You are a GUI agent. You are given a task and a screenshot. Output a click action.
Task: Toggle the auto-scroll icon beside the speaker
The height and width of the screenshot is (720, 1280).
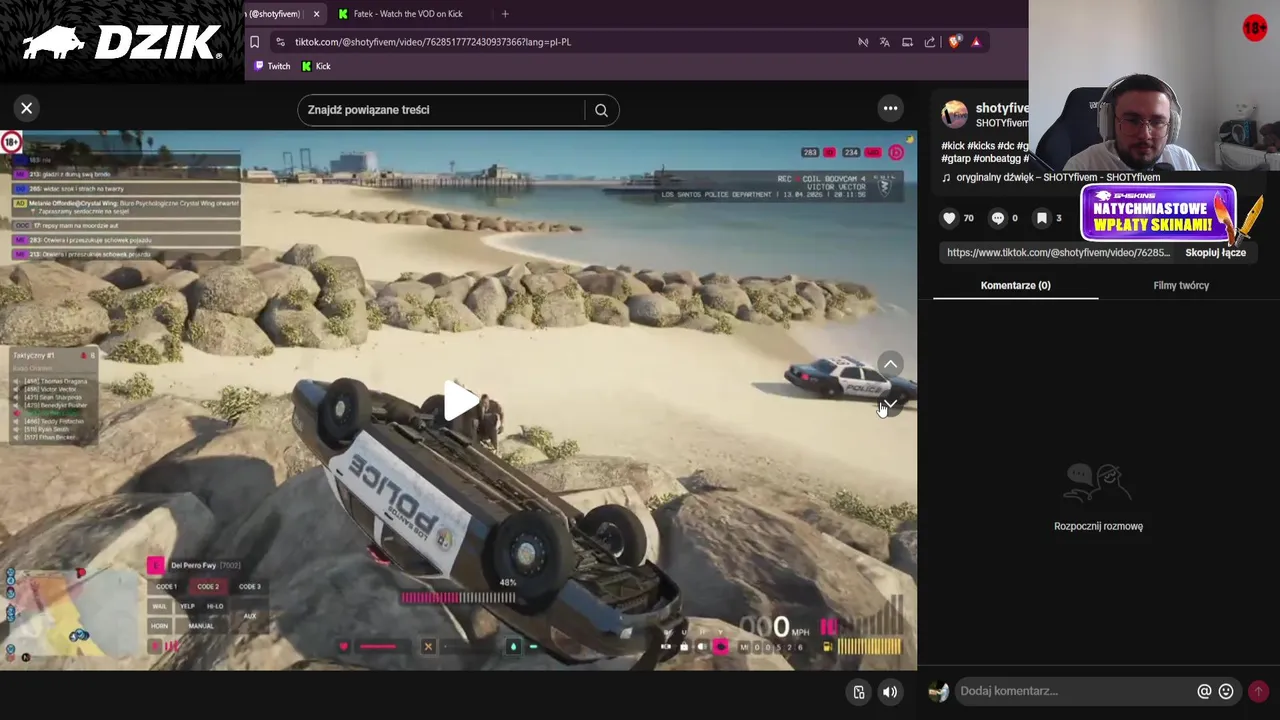(858, 692)
